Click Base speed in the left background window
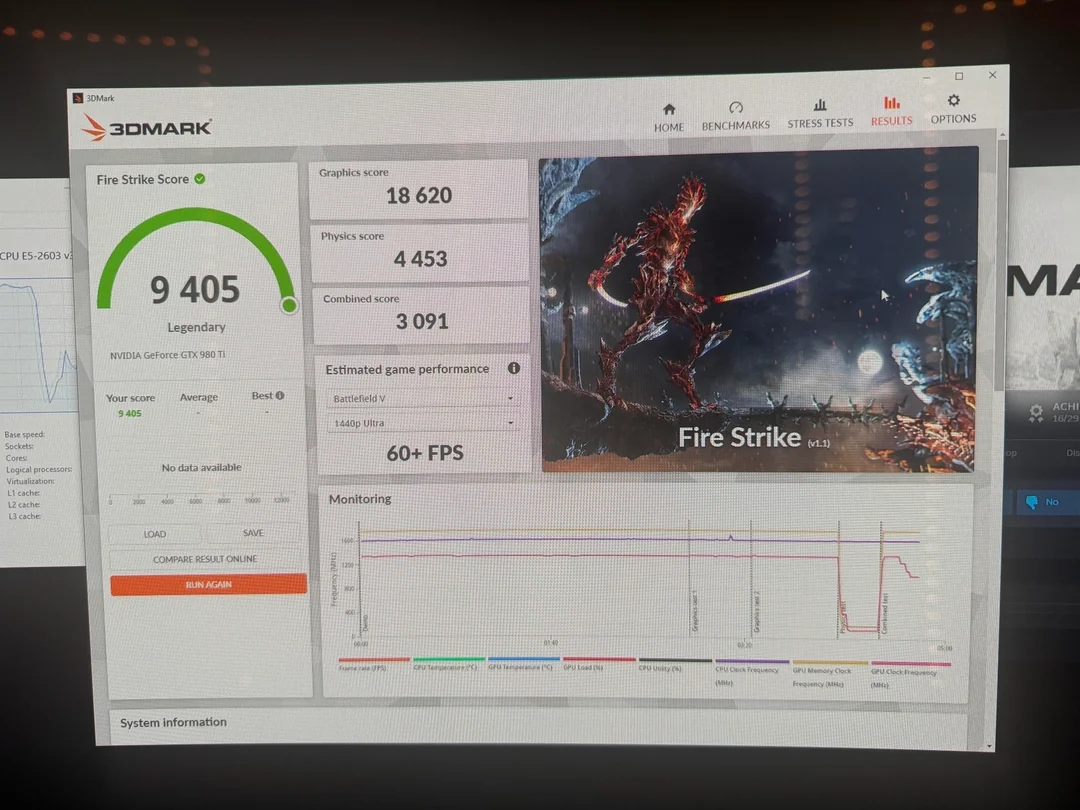The image size is (1080, 810). point(25,435)
